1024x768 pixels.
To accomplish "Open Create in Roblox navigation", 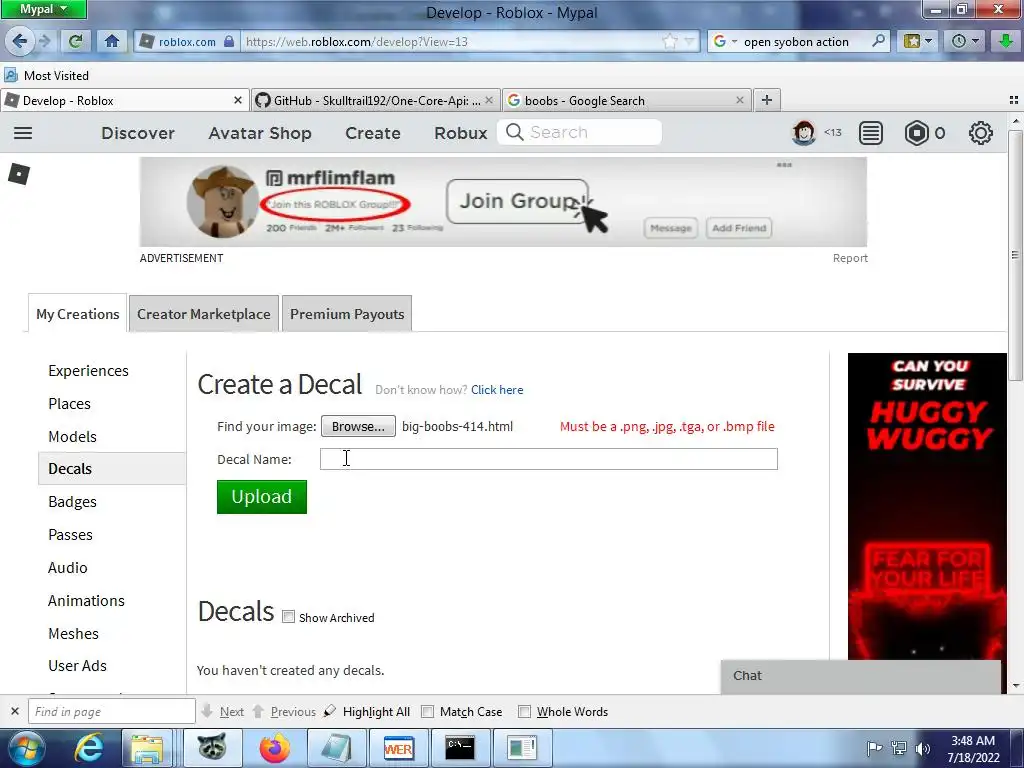I will click(x=373, y=133).
